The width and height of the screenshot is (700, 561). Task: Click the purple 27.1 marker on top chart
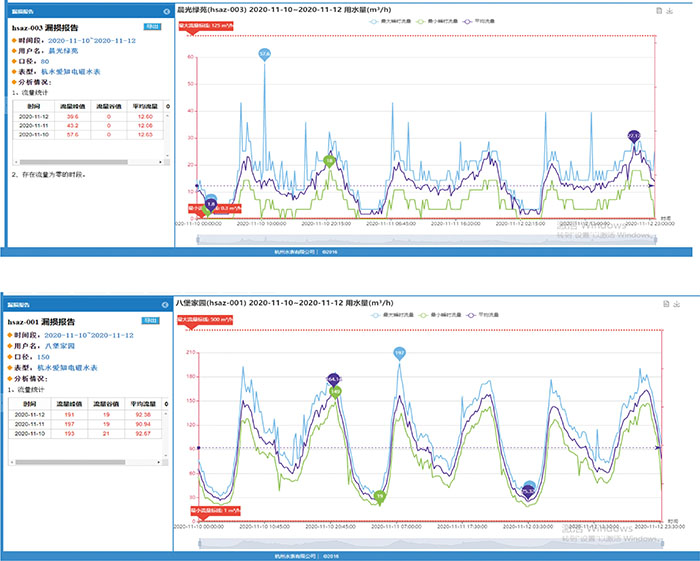click(633, 134)
